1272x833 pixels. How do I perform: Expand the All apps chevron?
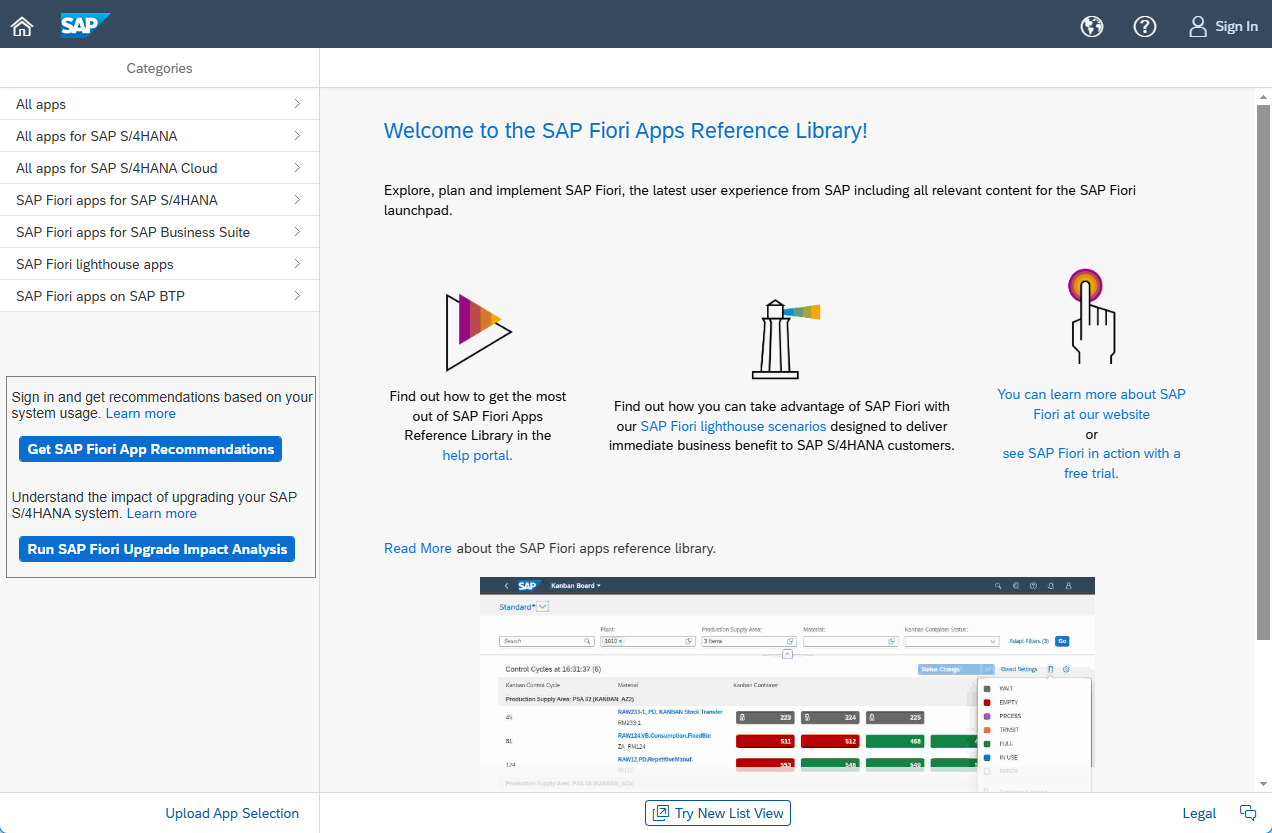click(x=297, y=104)
